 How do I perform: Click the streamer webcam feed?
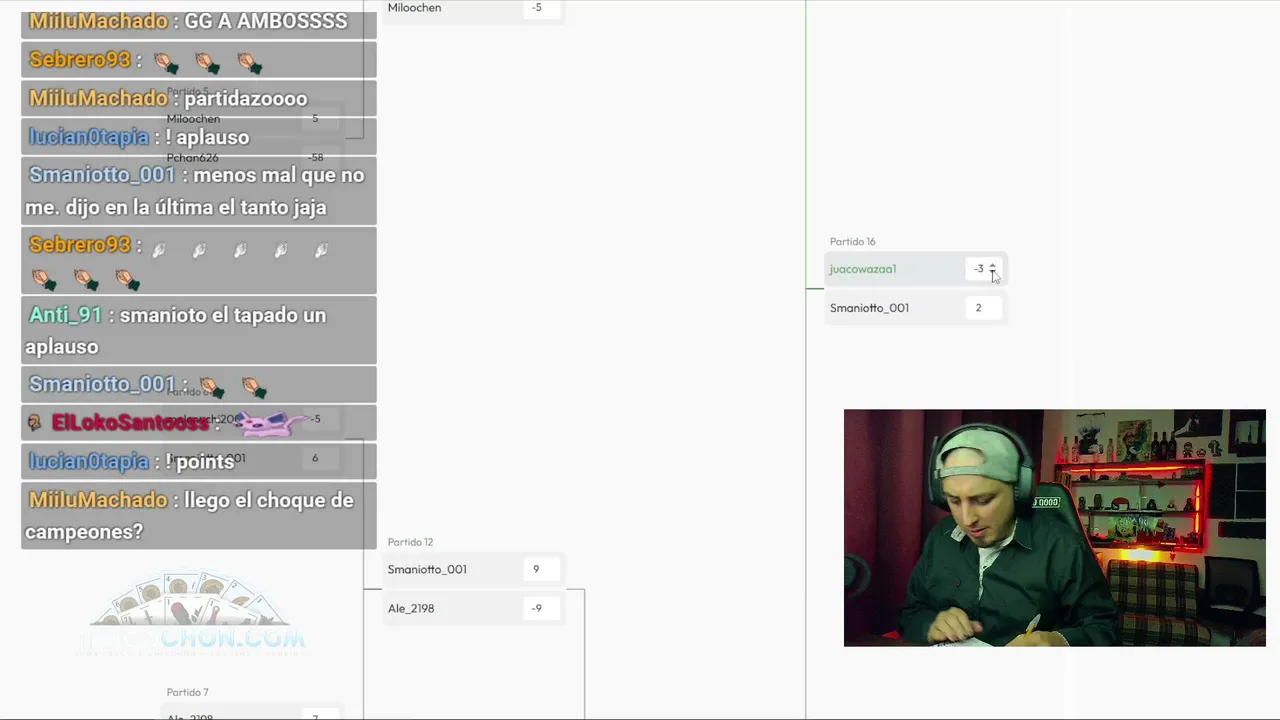pos(1054,528)
